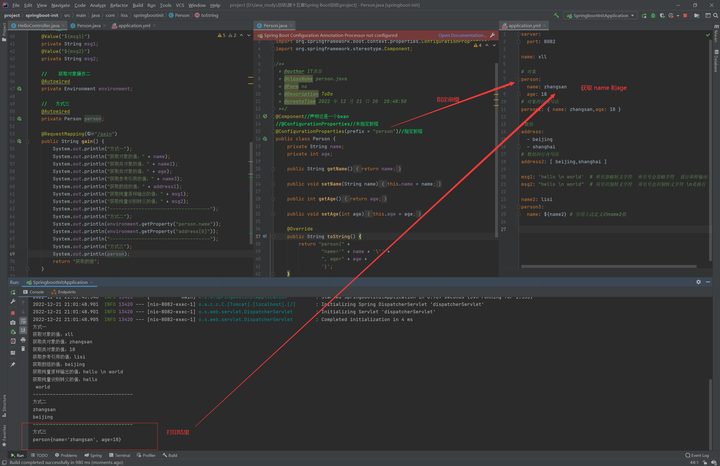Collapse the toString method fold at line 37
Viewport: 720px width, 466px height.
pos(273,236)
